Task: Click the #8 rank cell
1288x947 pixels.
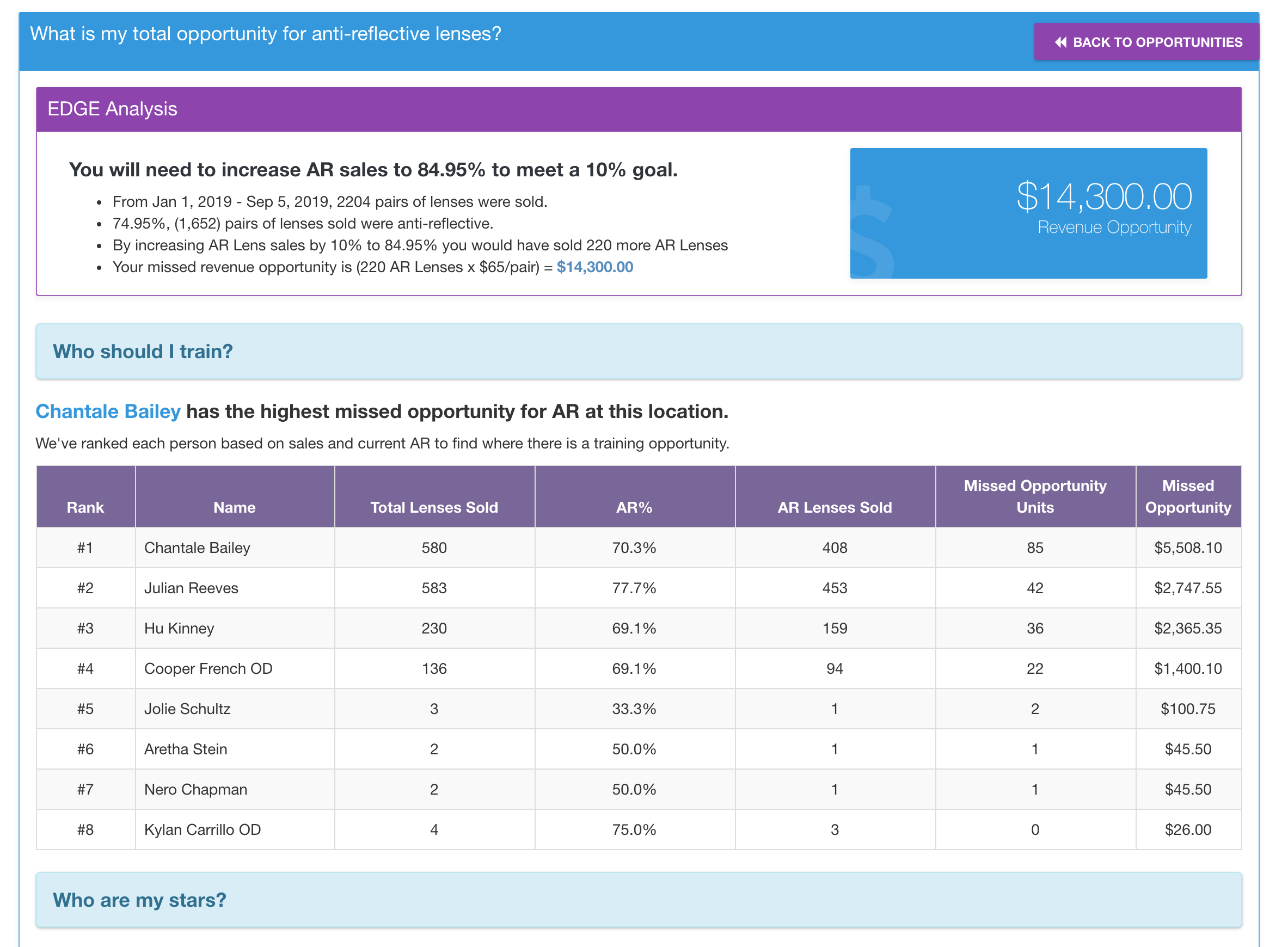Action: 85,829
